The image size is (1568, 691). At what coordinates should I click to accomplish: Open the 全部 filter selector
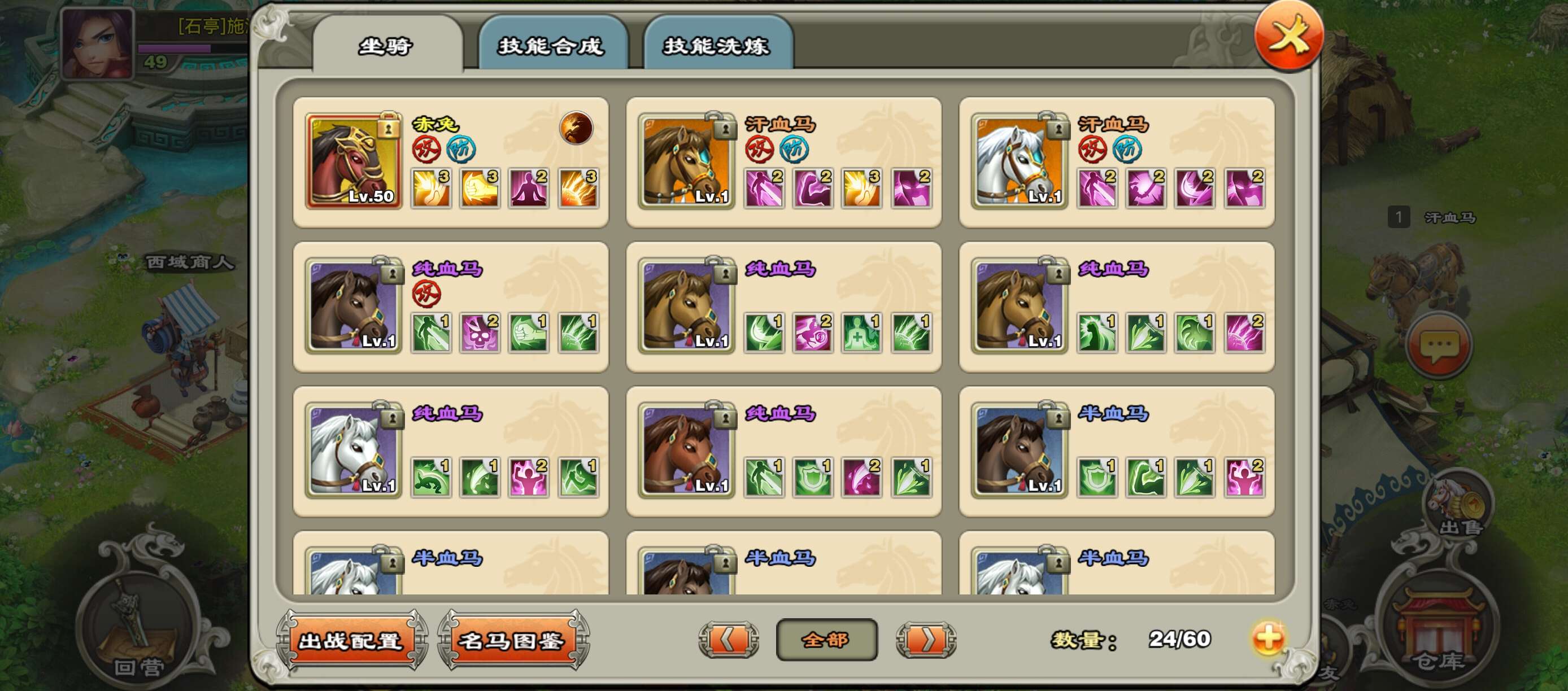tap(826, 640)
